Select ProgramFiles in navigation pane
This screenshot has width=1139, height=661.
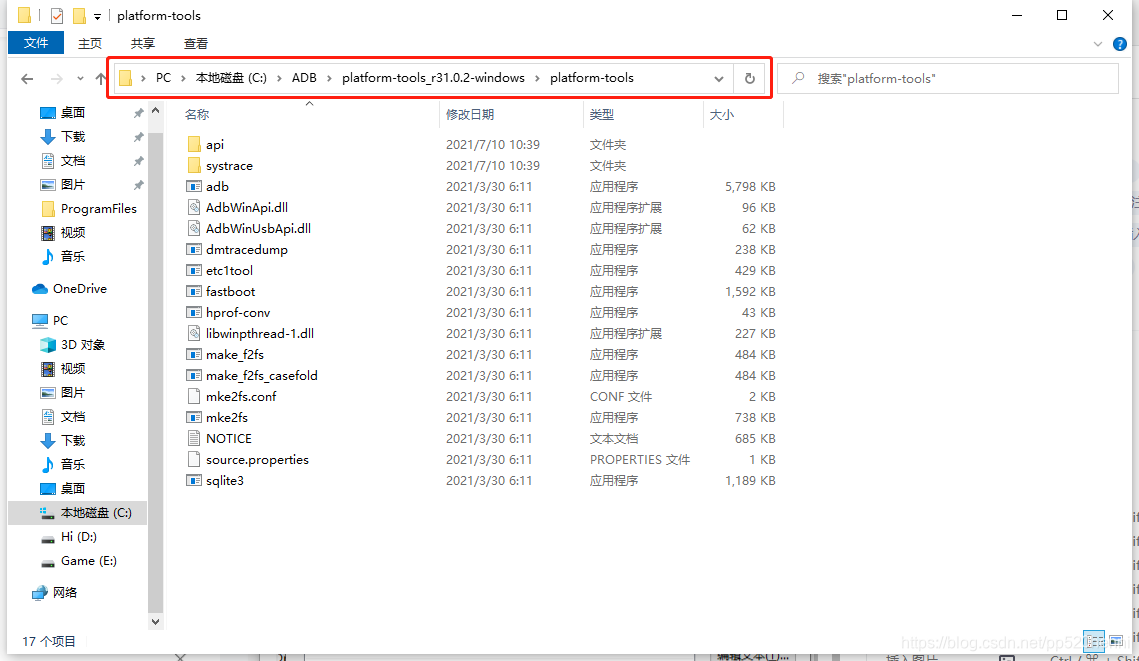coord(99,208)
